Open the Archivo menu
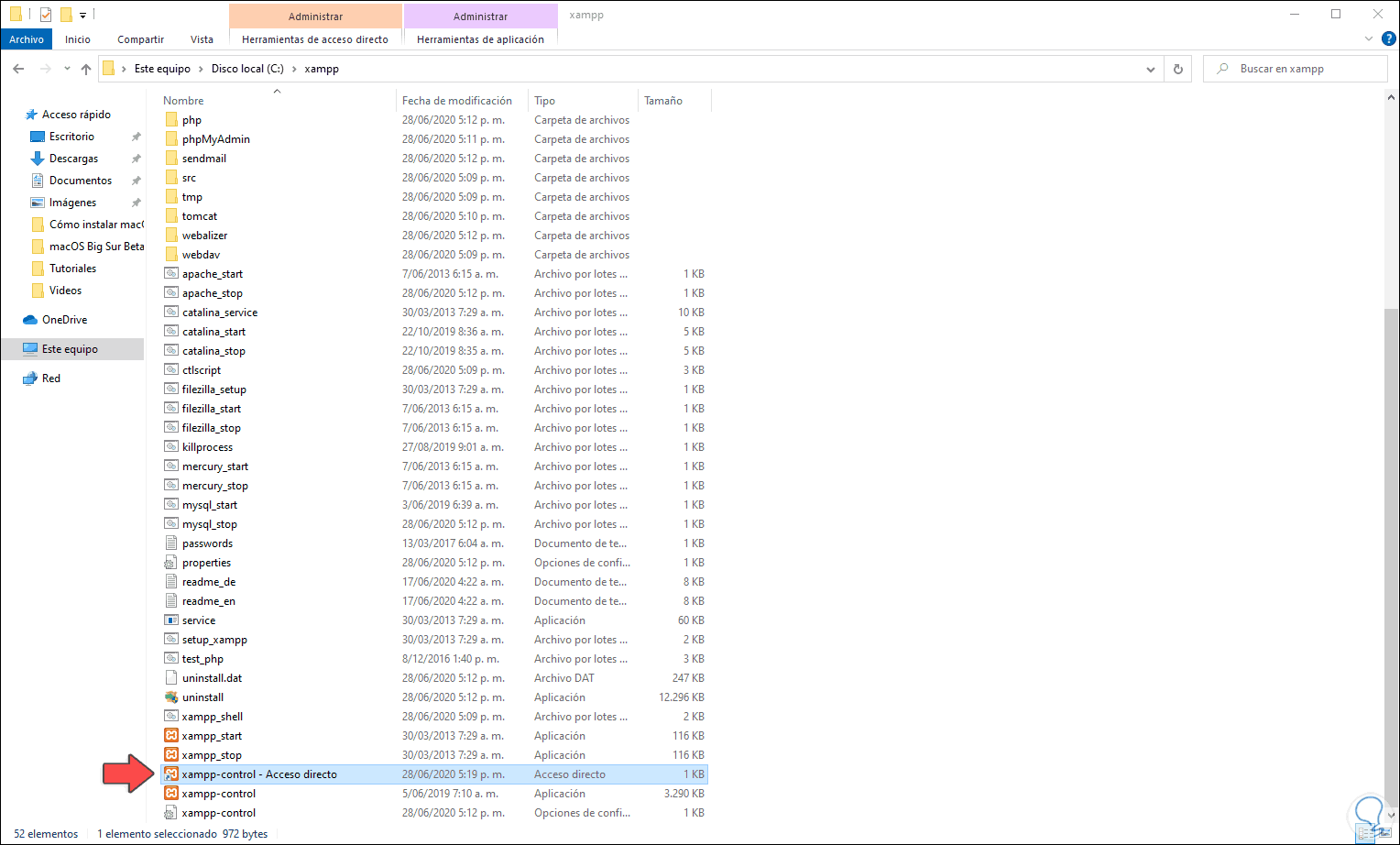Viewport: 1400px width, 845px height. 27,39
